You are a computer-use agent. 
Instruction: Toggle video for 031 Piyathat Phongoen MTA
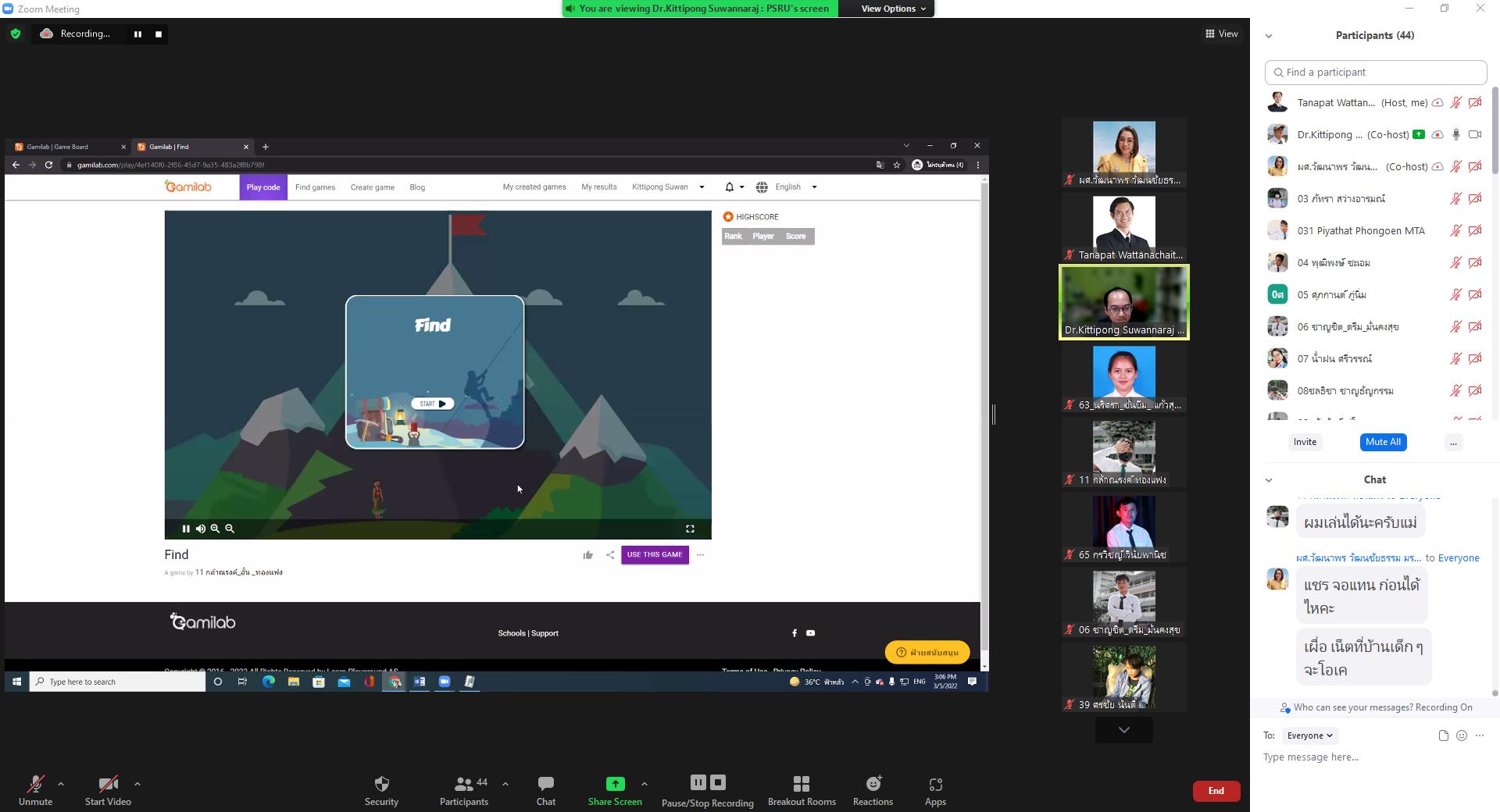pos(1475,230)
